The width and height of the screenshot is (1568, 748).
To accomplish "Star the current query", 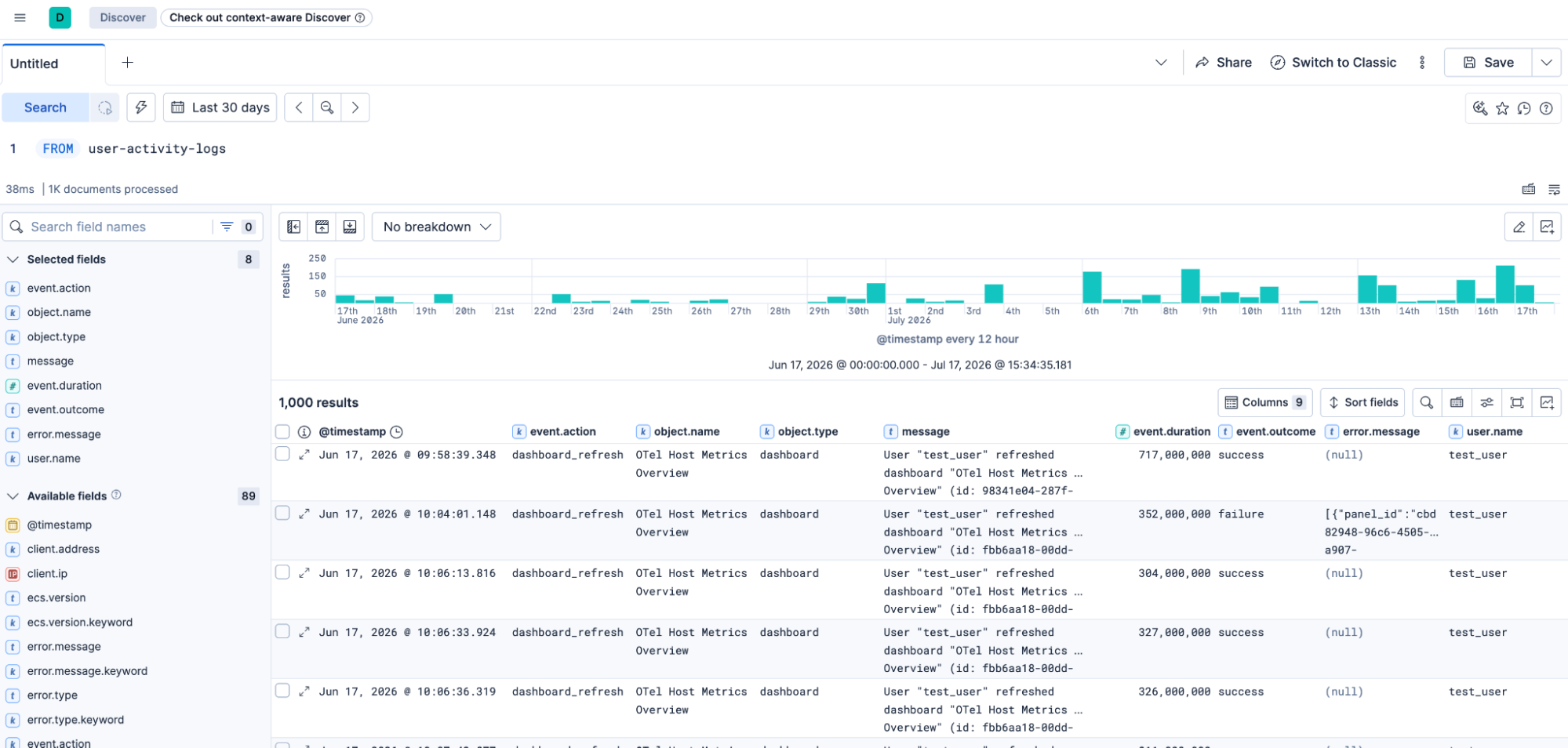I will pyautogui.click(x=1502, y=108).
